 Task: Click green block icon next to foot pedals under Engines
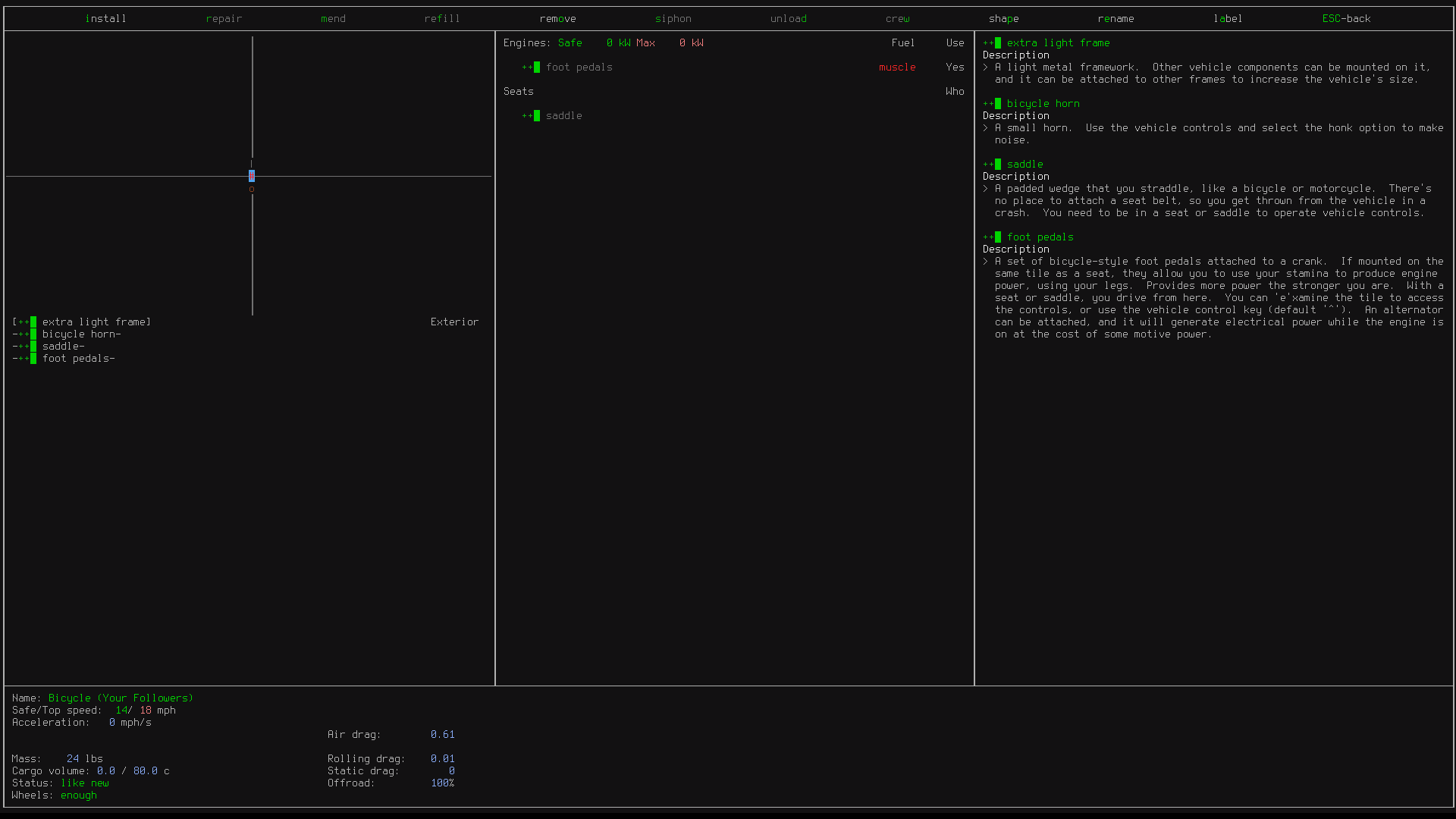[537, 67]
